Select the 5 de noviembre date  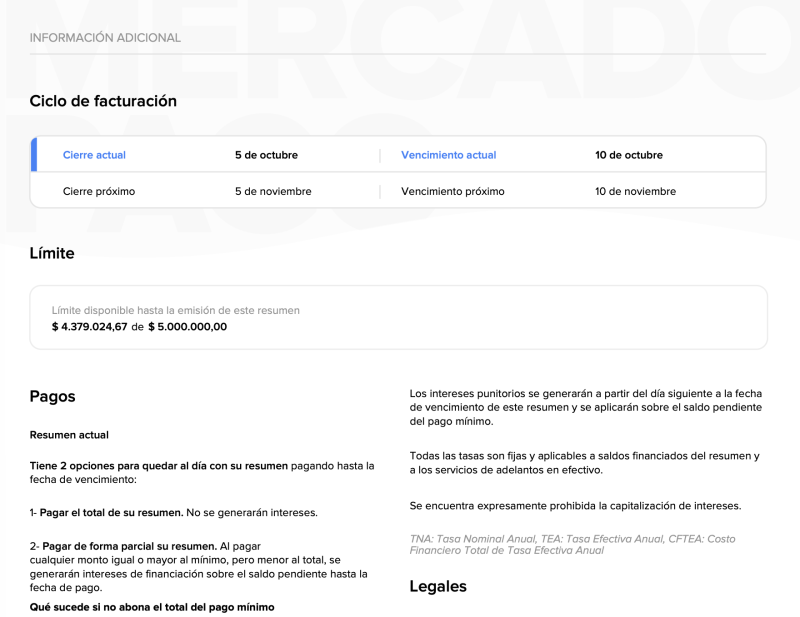pyautogui.click(x=273, y=191)
